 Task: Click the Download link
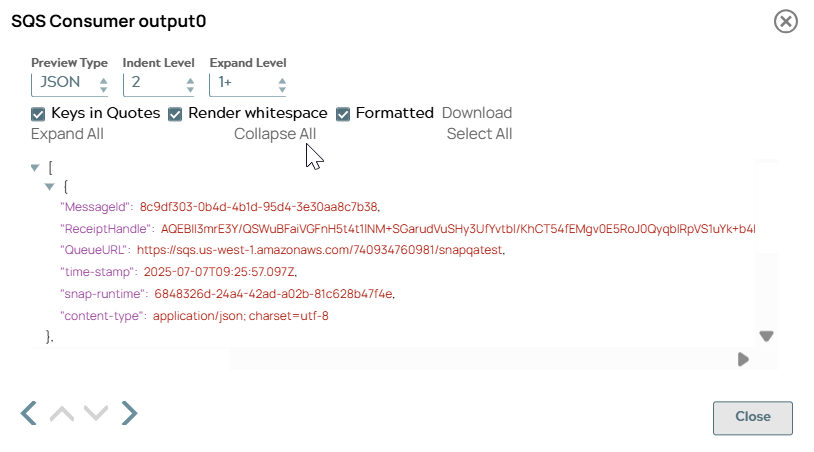pyautogui.click(x=477, y=113)
